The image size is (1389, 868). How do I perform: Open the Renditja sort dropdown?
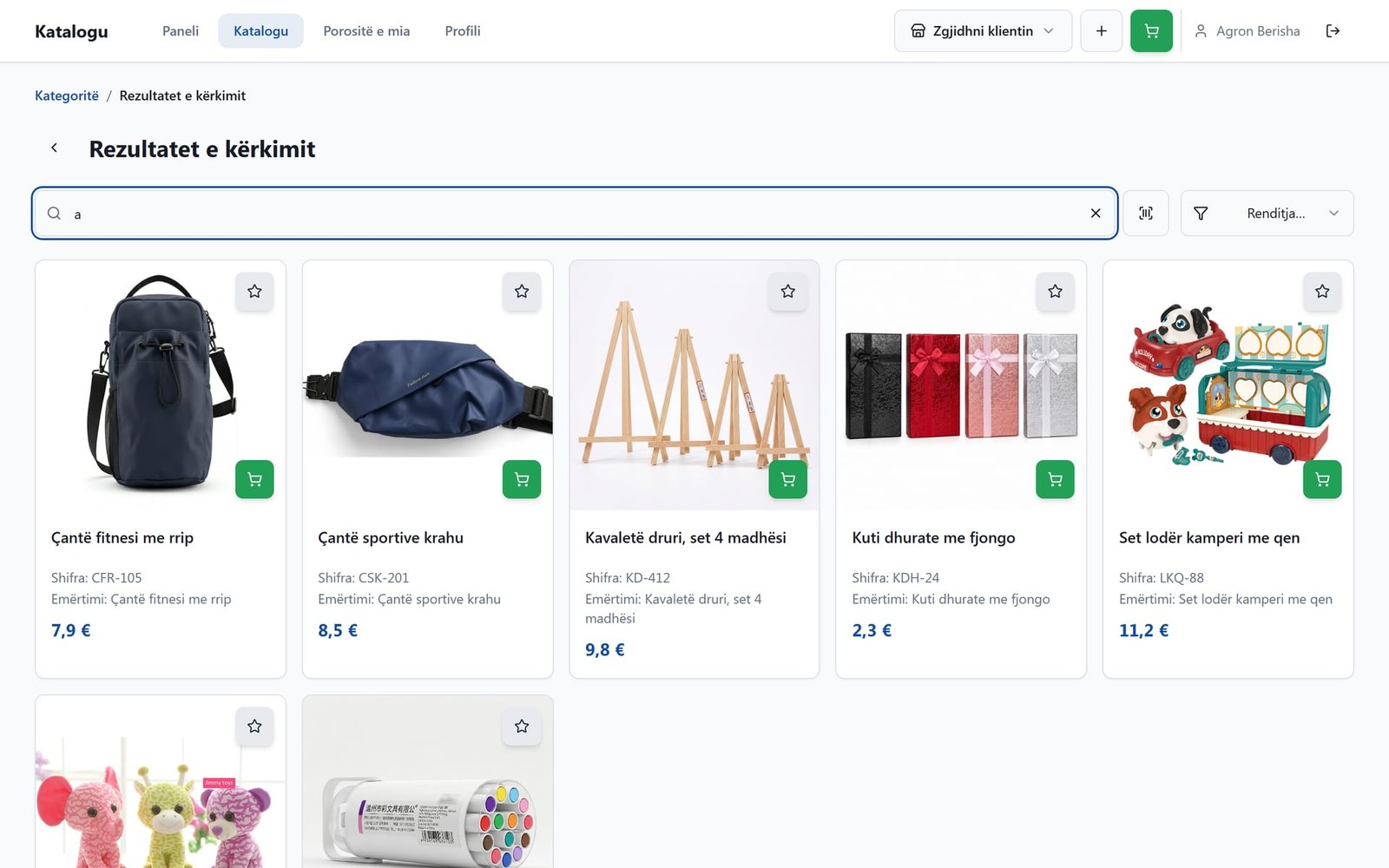[x=1267, y=214]
